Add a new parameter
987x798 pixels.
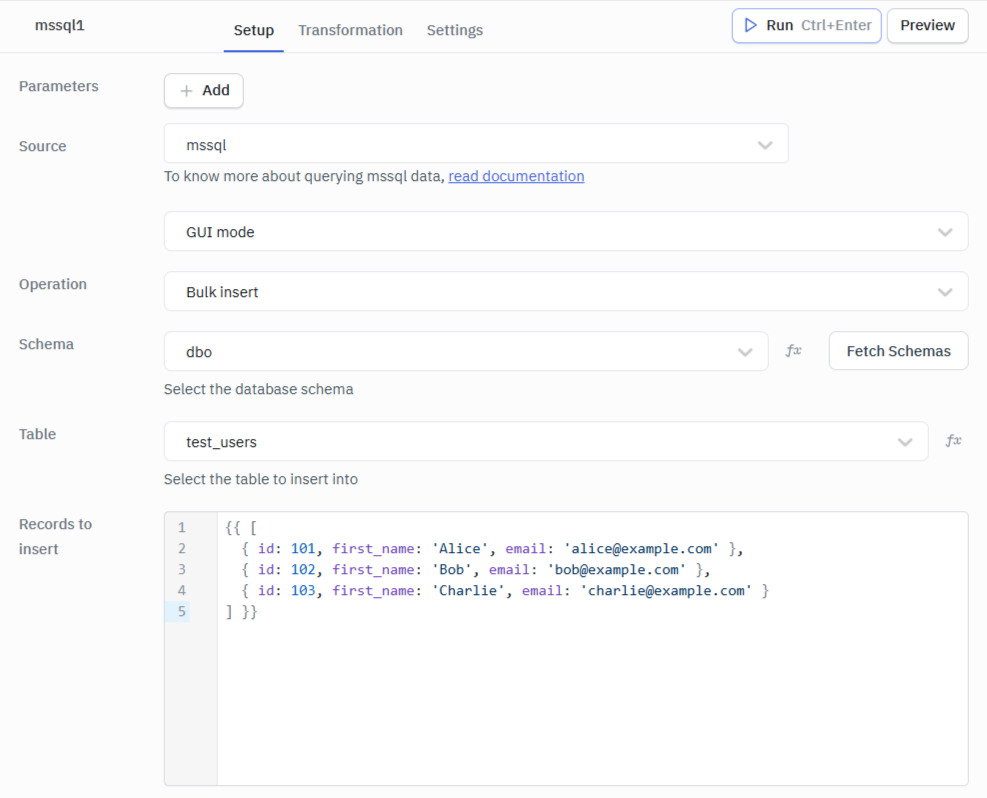coord(203,91)
